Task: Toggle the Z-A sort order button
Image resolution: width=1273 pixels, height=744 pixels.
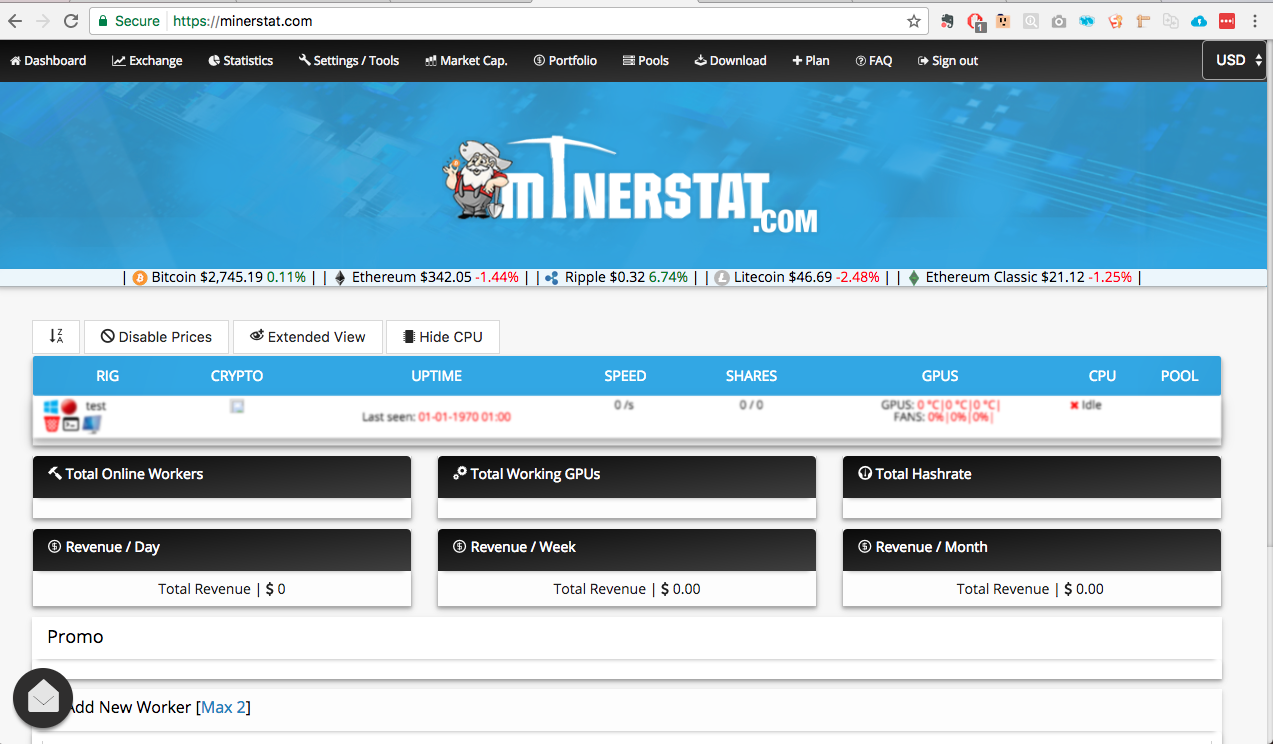Action: pyautogui.click(x=56, y=337)
